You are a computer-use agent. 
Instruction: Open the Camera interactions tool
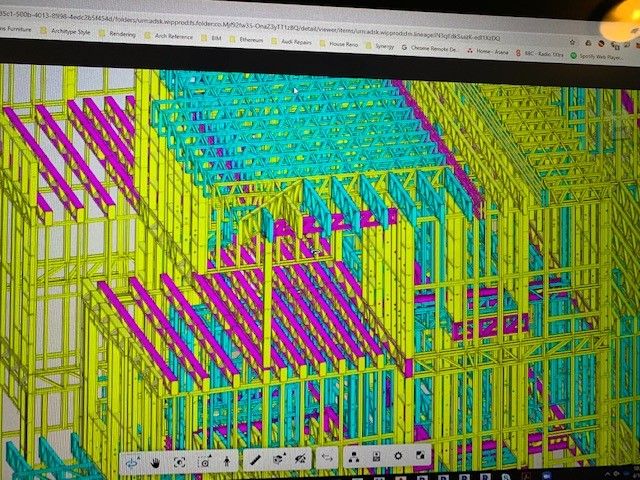pos(204,461)
